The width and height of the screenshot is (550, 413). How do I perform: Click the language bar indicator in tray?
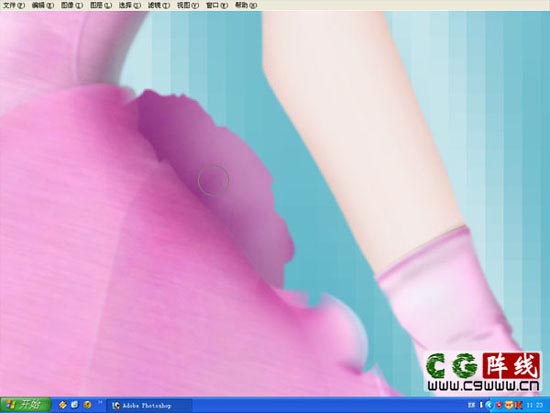[x=471, y=405]
